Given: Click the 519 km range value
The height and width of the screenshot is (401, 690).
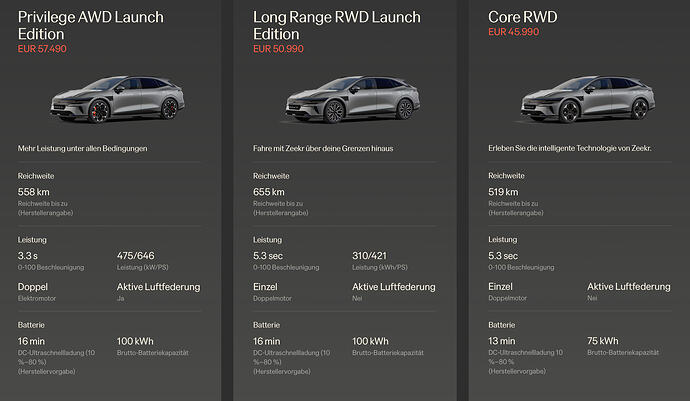Looking at the screenshot, I should pyautogui.click(x=504, y=192).
